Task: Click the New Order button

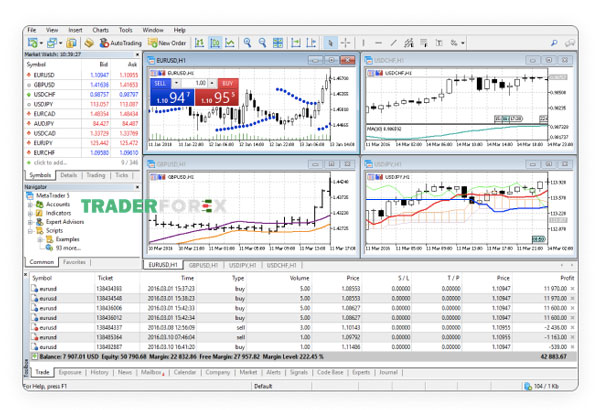Action: 167,43
